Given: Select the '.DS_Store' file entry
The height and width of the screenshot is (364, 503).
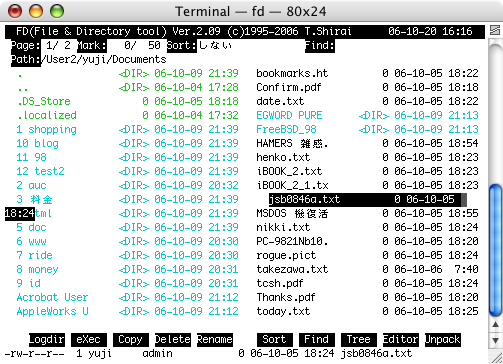Looking at the screenshot, I should coord(128,101).
